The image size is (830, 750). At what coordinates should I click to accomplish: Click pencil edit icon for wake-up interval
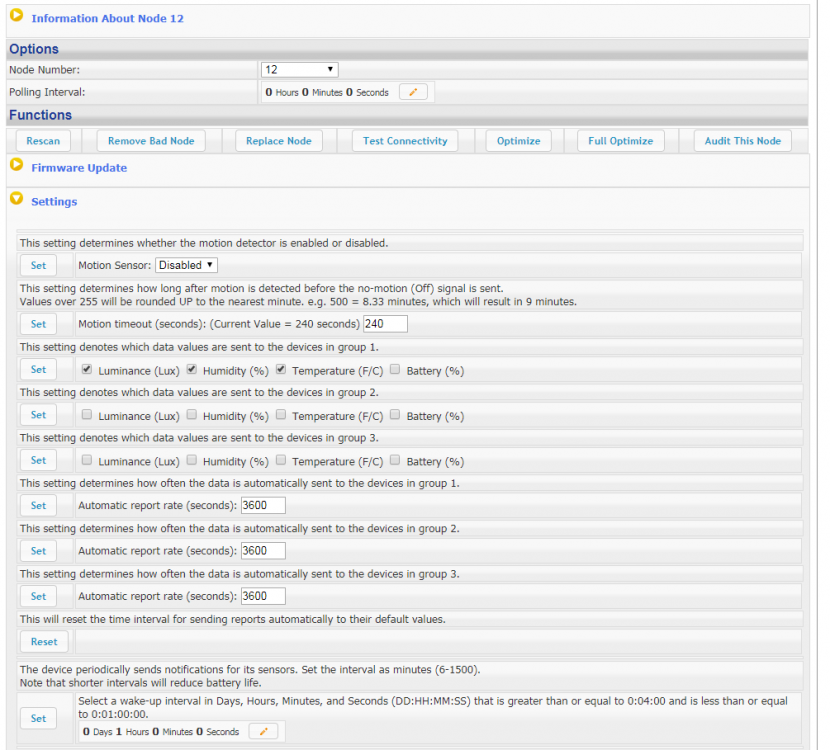pyautogui.click(x=264, y=731)
